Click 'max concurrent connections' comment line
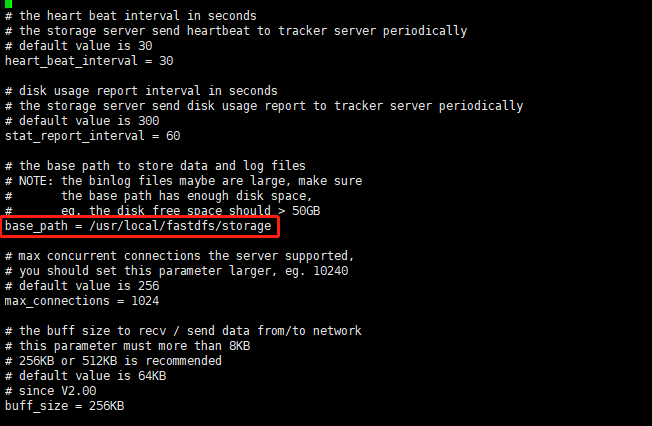Image resolution: width=652 pixels, height=426 pixels. (179, 256)
